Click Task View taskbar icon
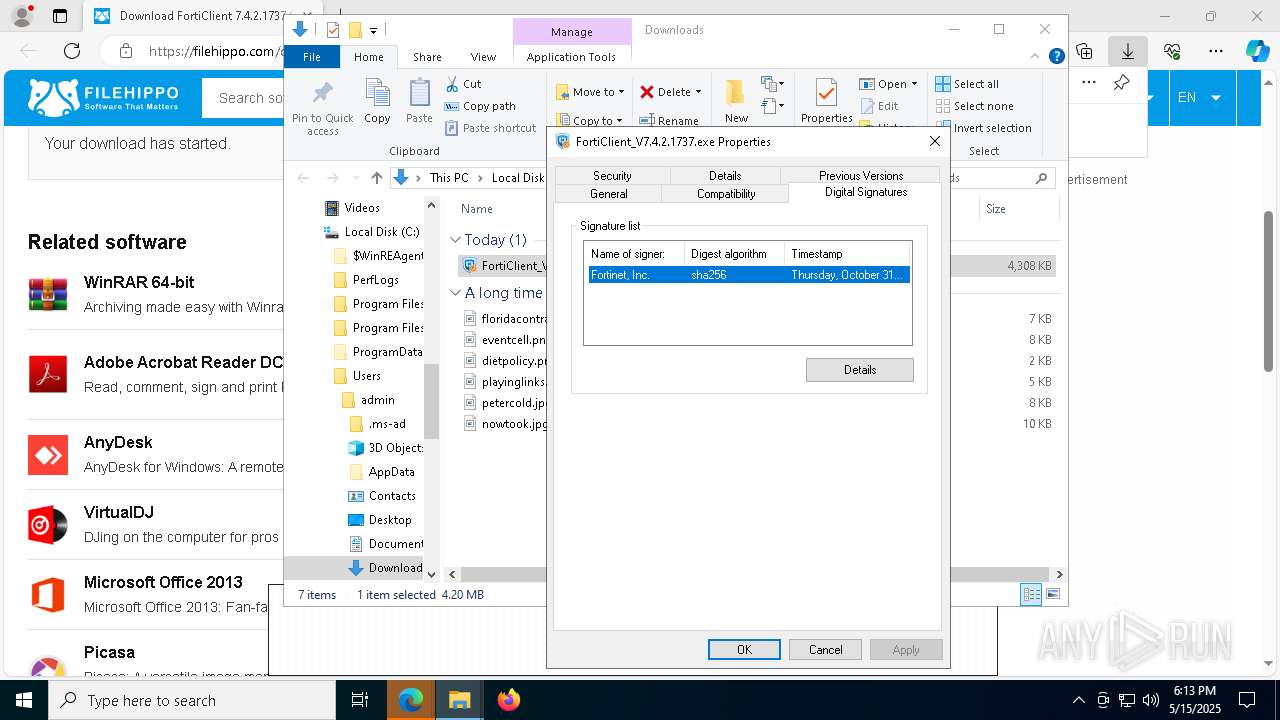The height and width of the screenshot is (720, 1280). pos(360,700)
